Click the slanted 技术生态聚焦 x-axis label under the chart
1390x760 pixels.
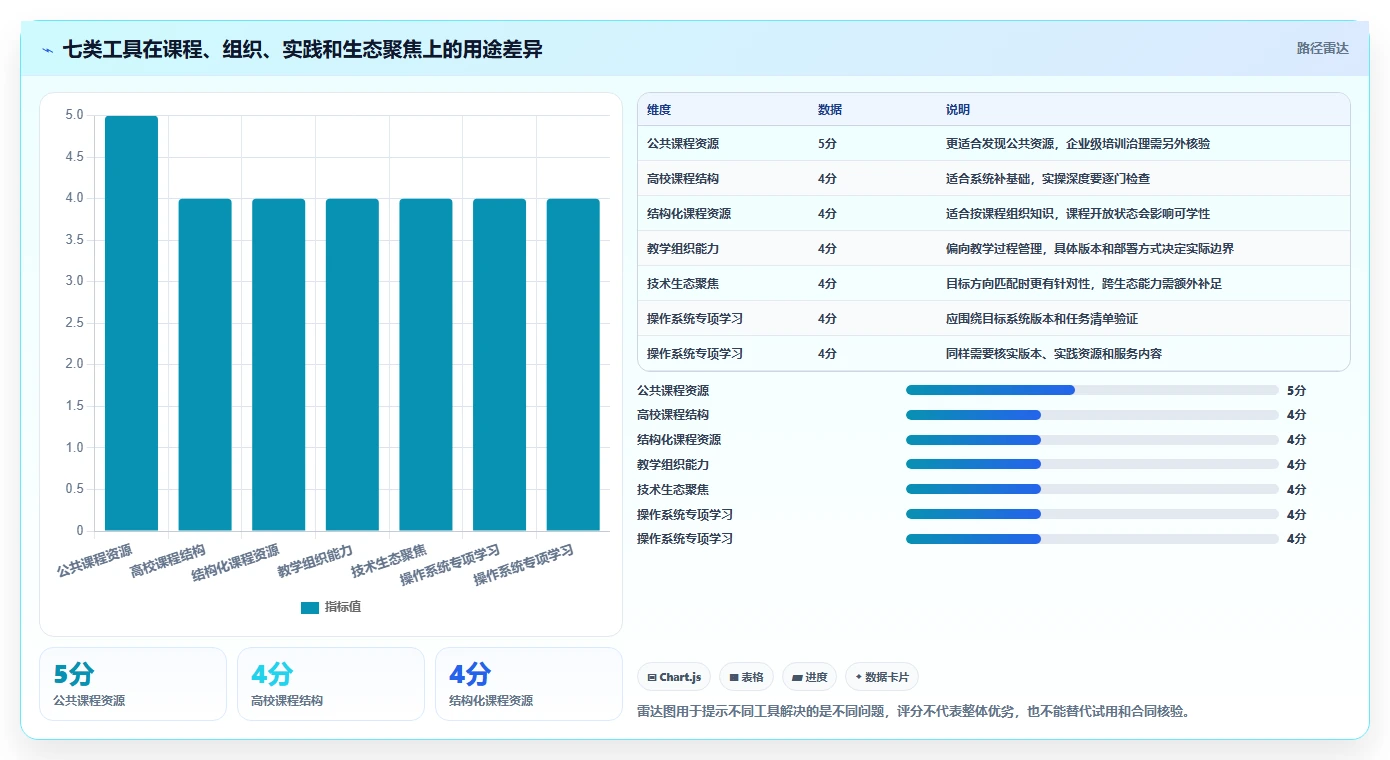(389, 562)
